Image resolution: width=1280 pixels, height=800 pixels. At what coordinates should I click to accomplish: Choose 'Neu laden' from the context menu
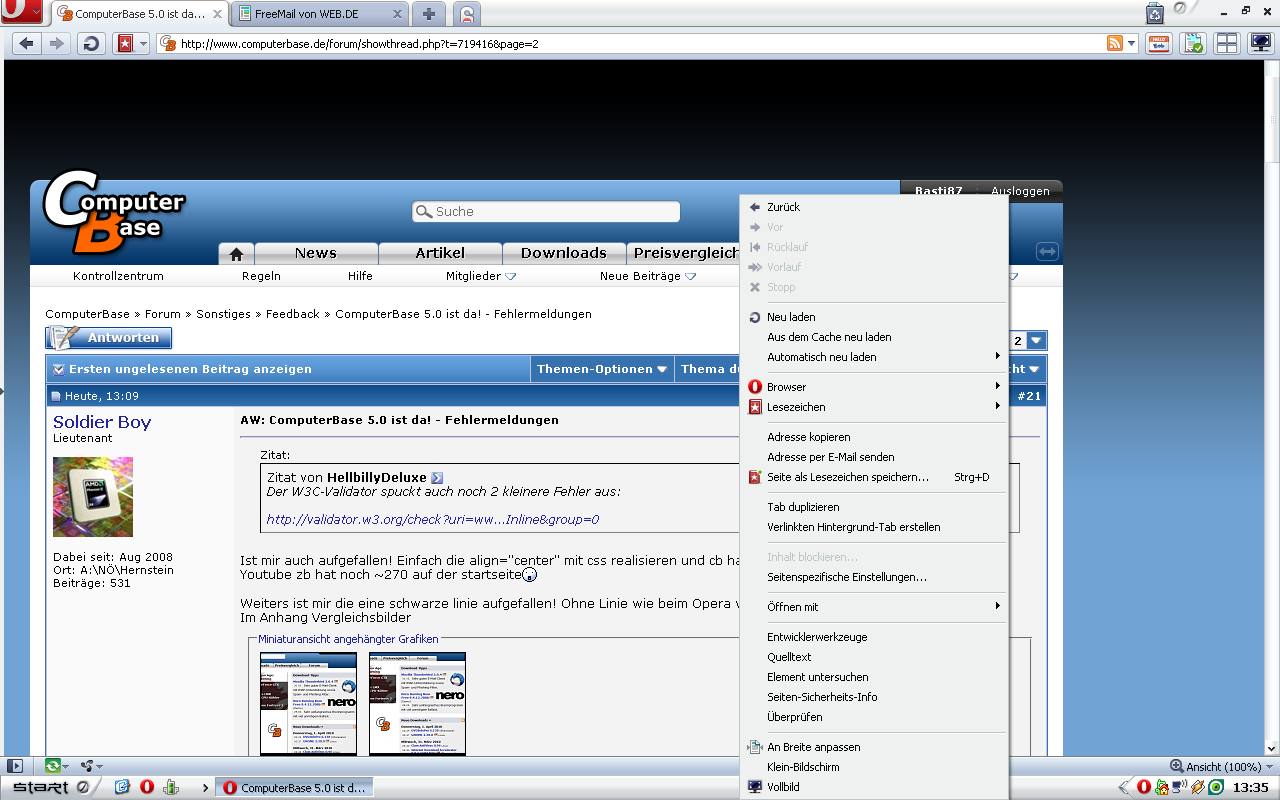click(x=874, y=317)
